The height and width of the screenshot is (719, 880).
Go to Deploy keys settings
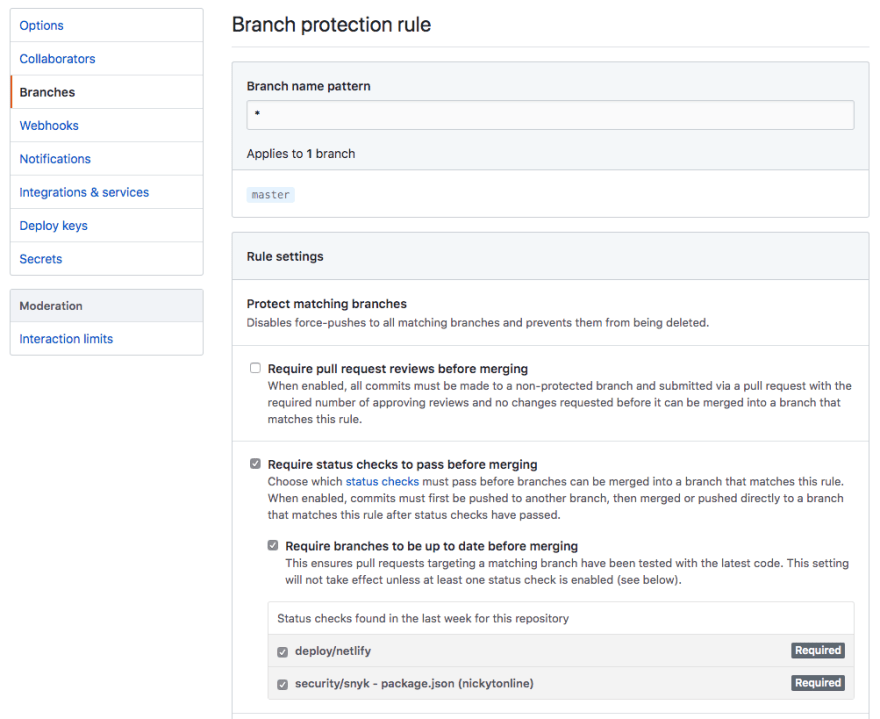tap(53, 225)
